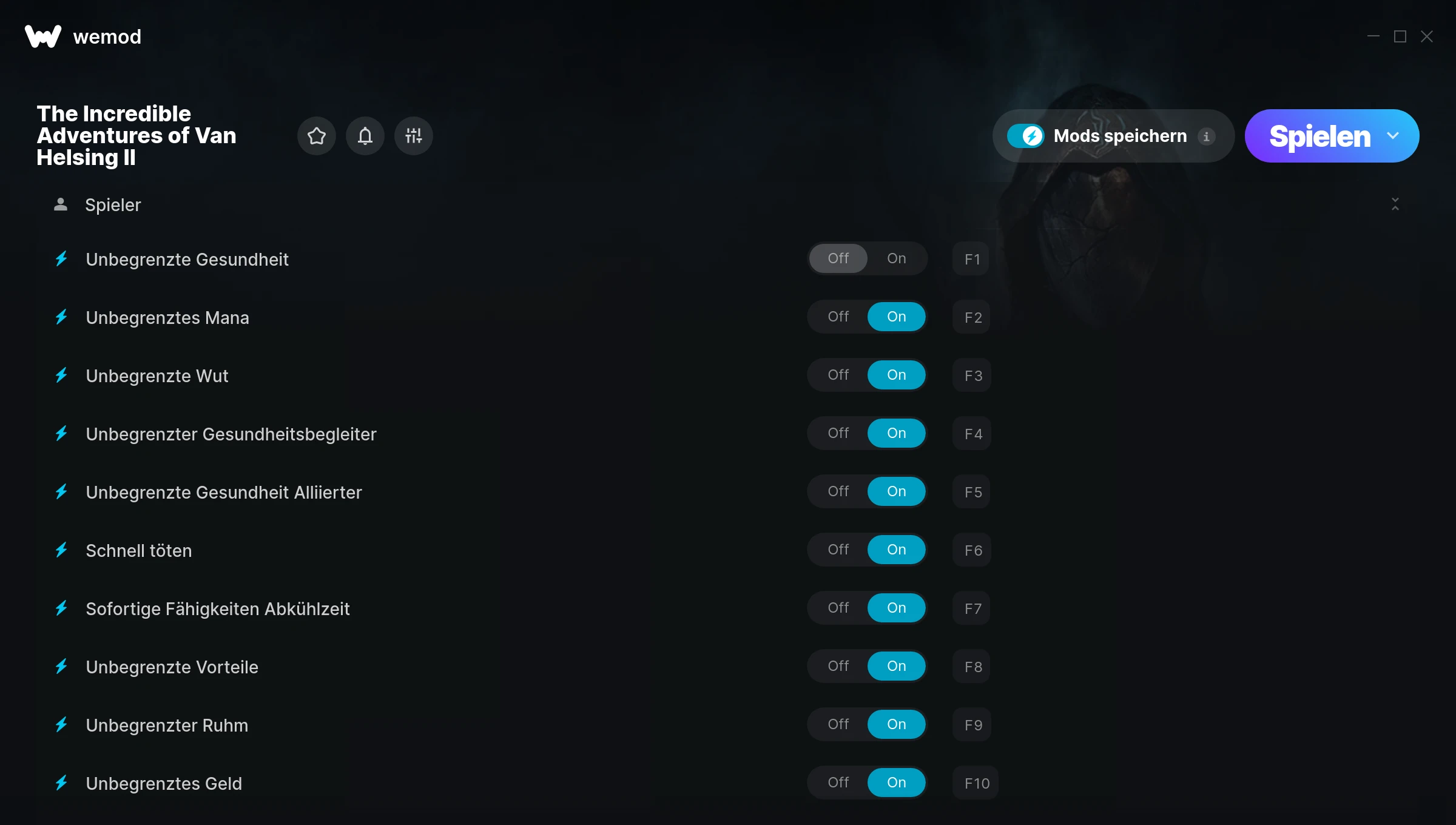Viewport: 1456px width, 825px height.
Task: Switch Unbegrenzte Wut to Off
Action: tap(838, 375)
